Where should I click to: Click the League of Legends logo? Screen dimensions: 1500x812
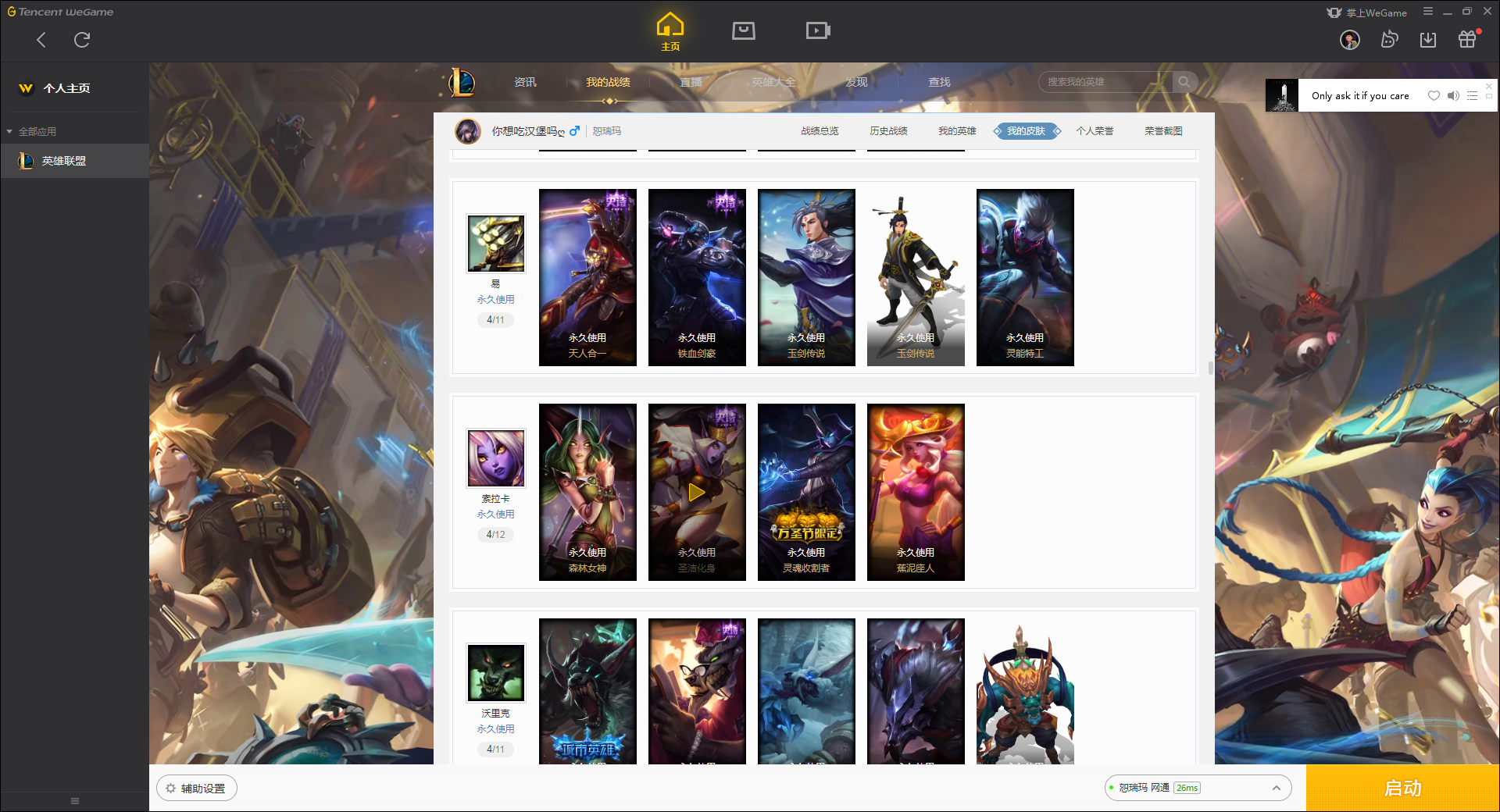[x=462, y=82]
